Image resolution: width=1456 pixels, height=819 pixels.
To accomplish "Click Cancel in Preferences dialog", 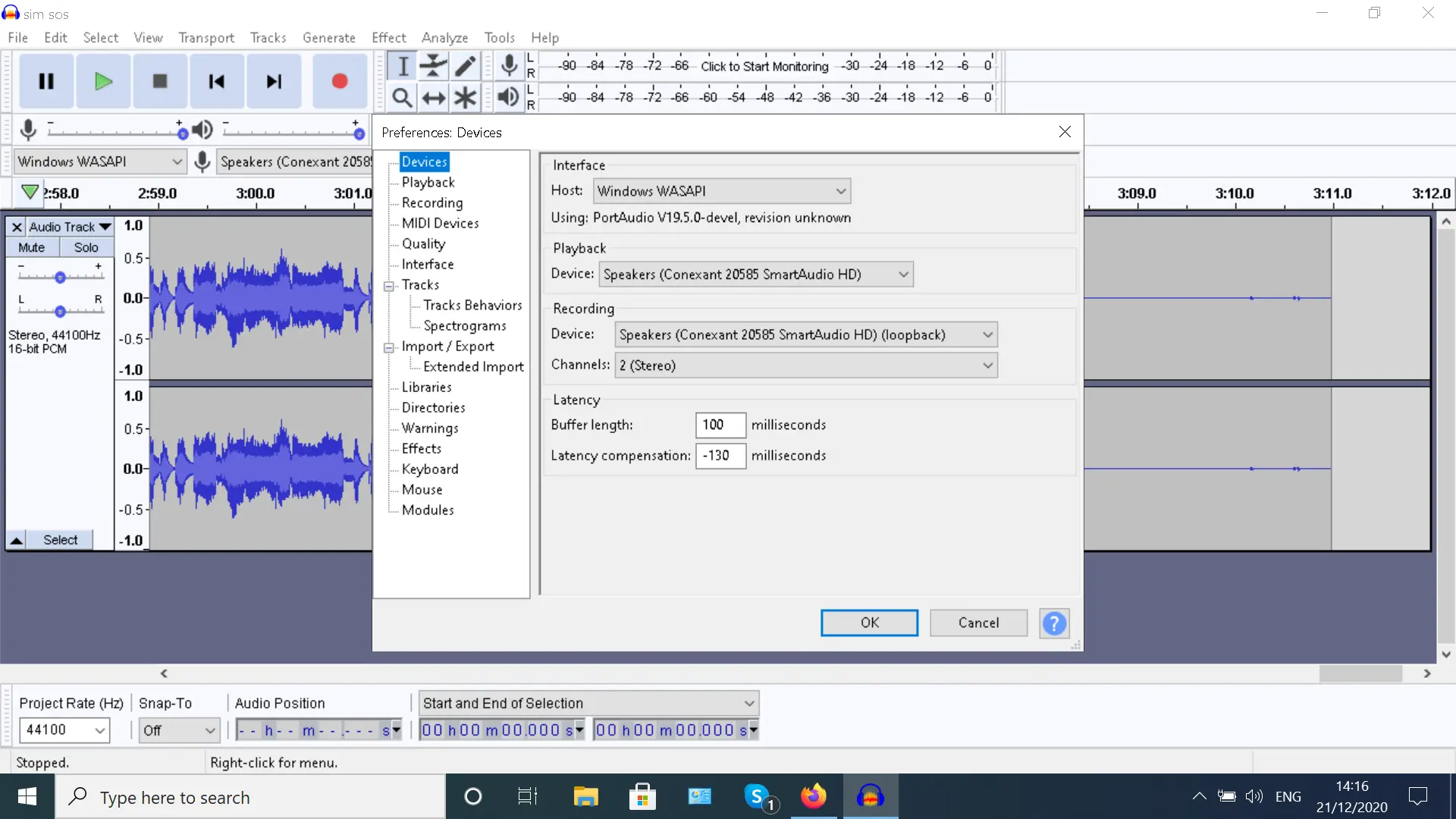I will [x=978, y=623].
